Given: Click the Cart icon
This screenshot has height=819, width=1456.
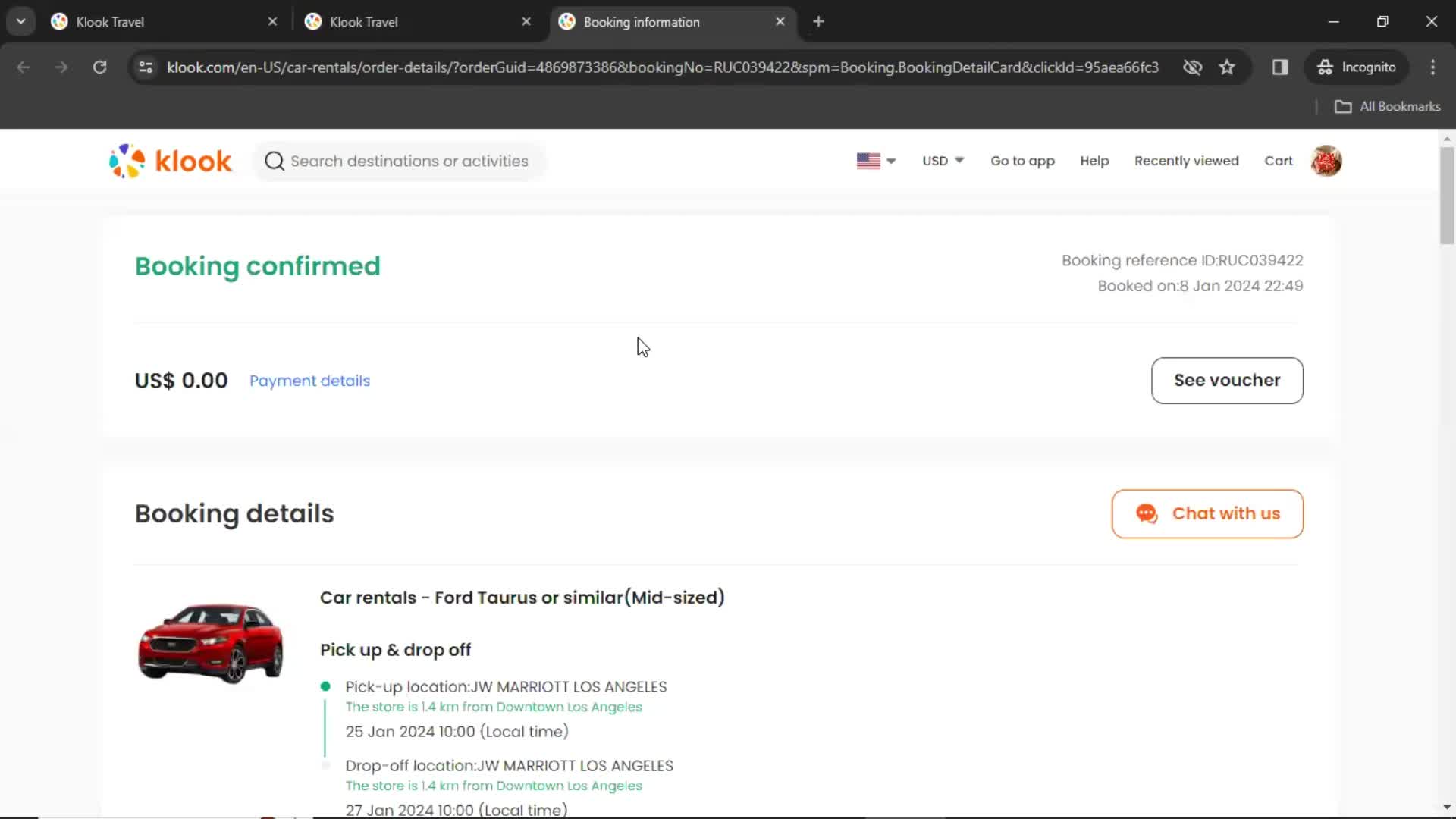Looking at the screenshot, I should 1279,160.
